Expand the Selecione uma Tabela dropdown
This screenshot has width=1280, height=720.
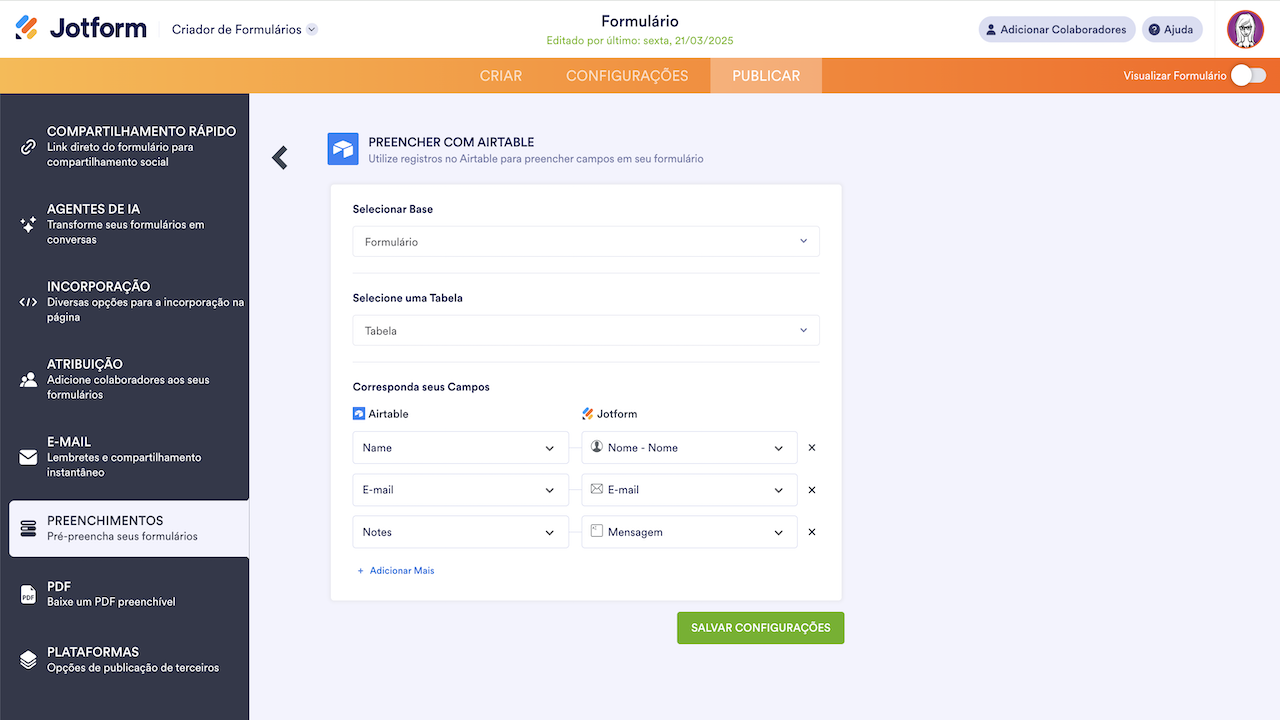586,330
